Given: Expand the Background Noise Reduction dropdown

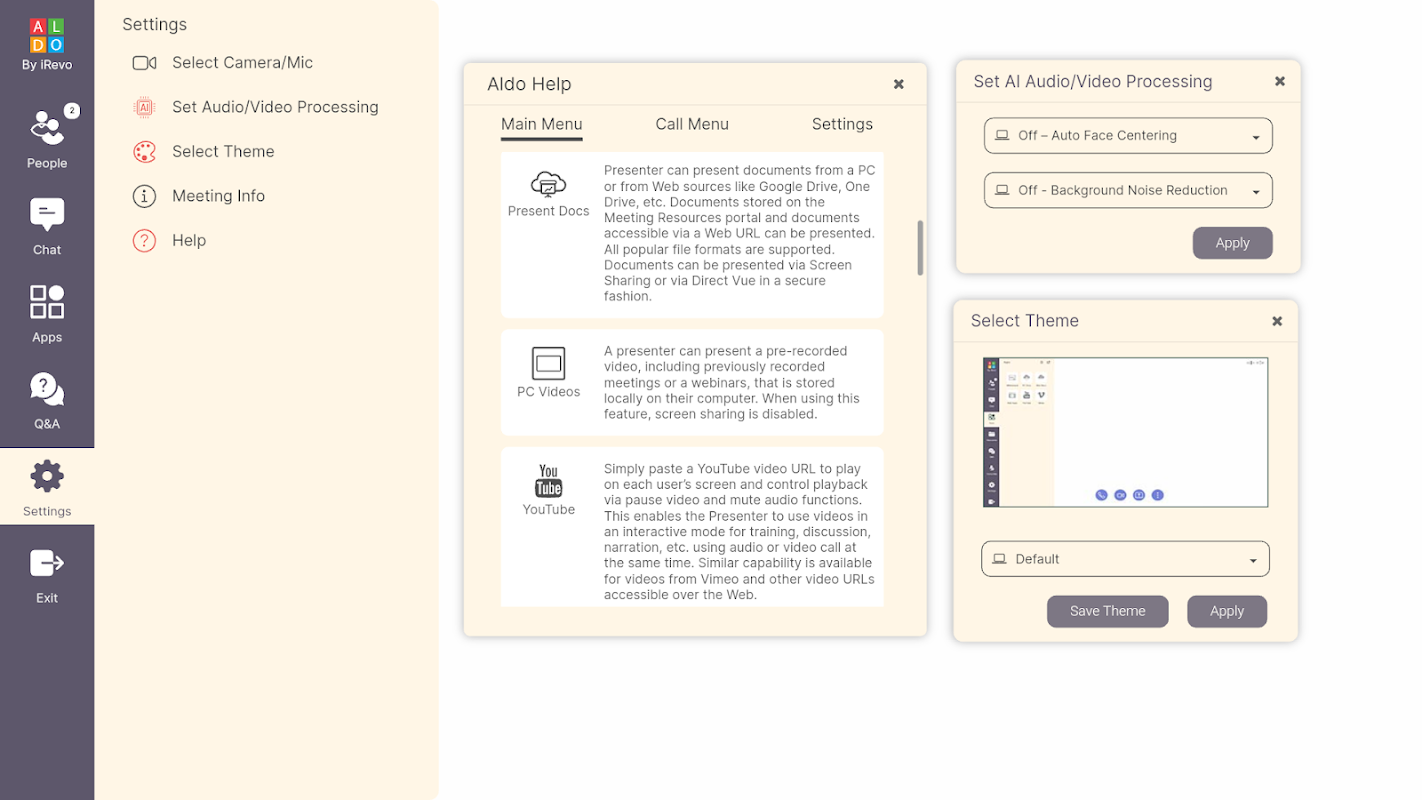Looking at the screenshot, I should point(1128,191).
